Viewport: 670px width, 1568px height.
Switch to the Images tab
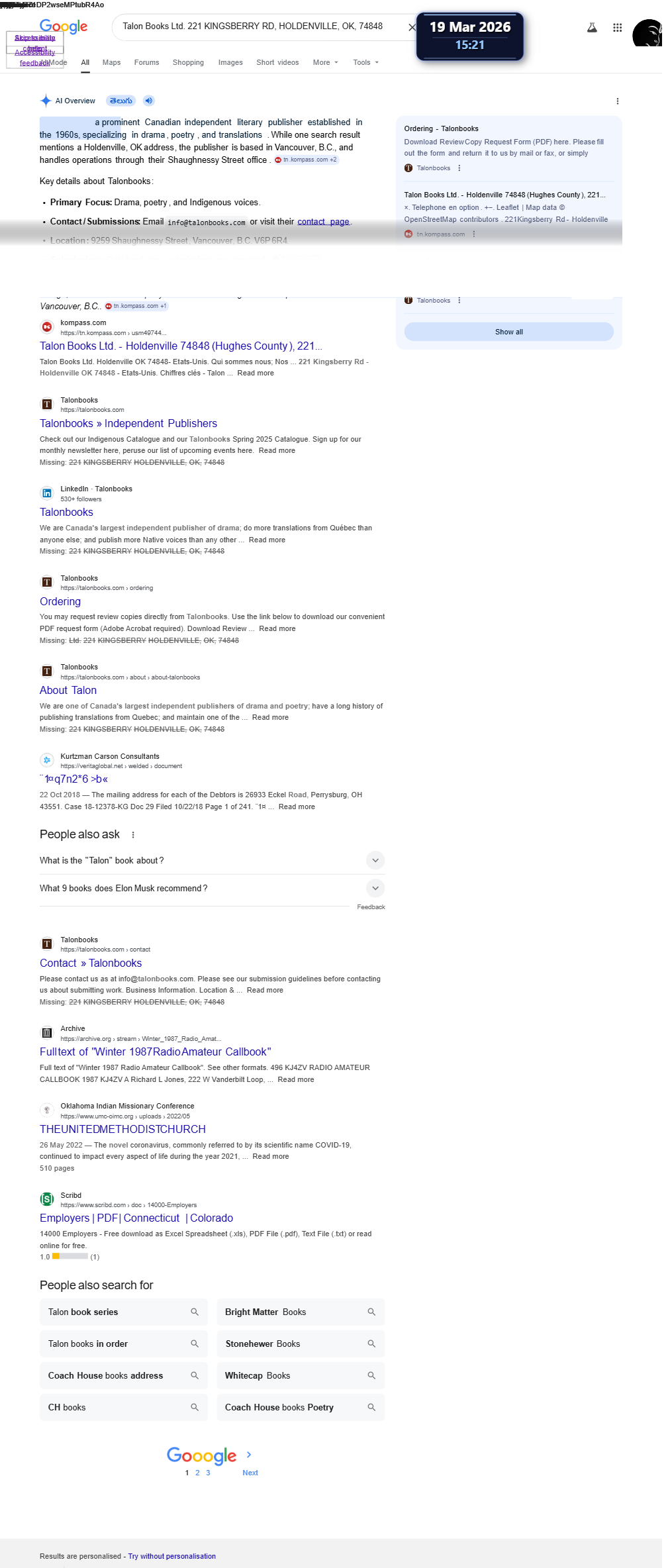click(x=230, y=62)
